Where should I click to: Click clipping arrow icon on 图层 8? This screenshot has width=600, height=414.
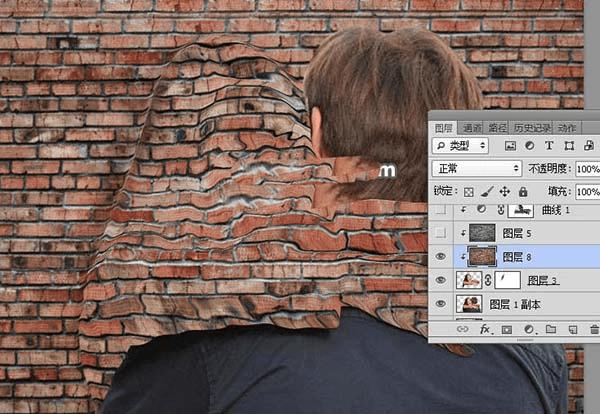click(463, 257)
